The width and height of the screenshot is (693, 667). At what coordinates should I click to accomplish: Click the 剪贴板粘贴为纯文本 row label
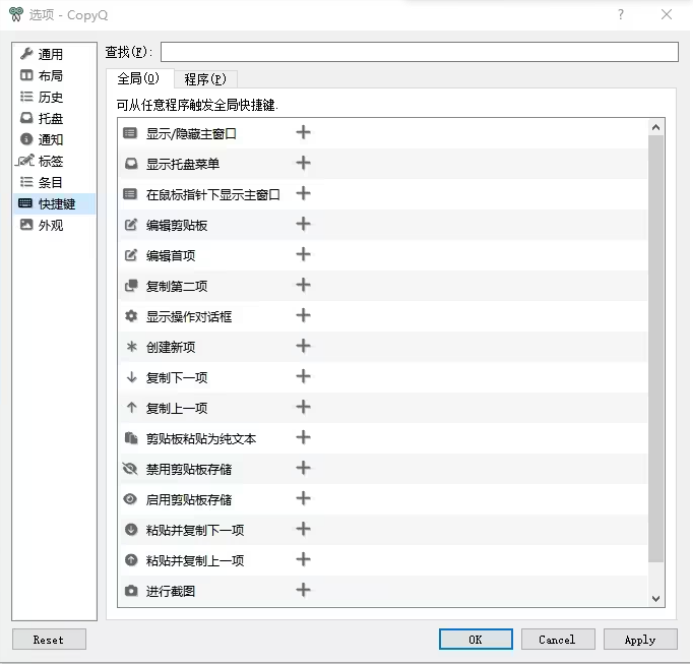pyautogui.click(x=201, y=438)
